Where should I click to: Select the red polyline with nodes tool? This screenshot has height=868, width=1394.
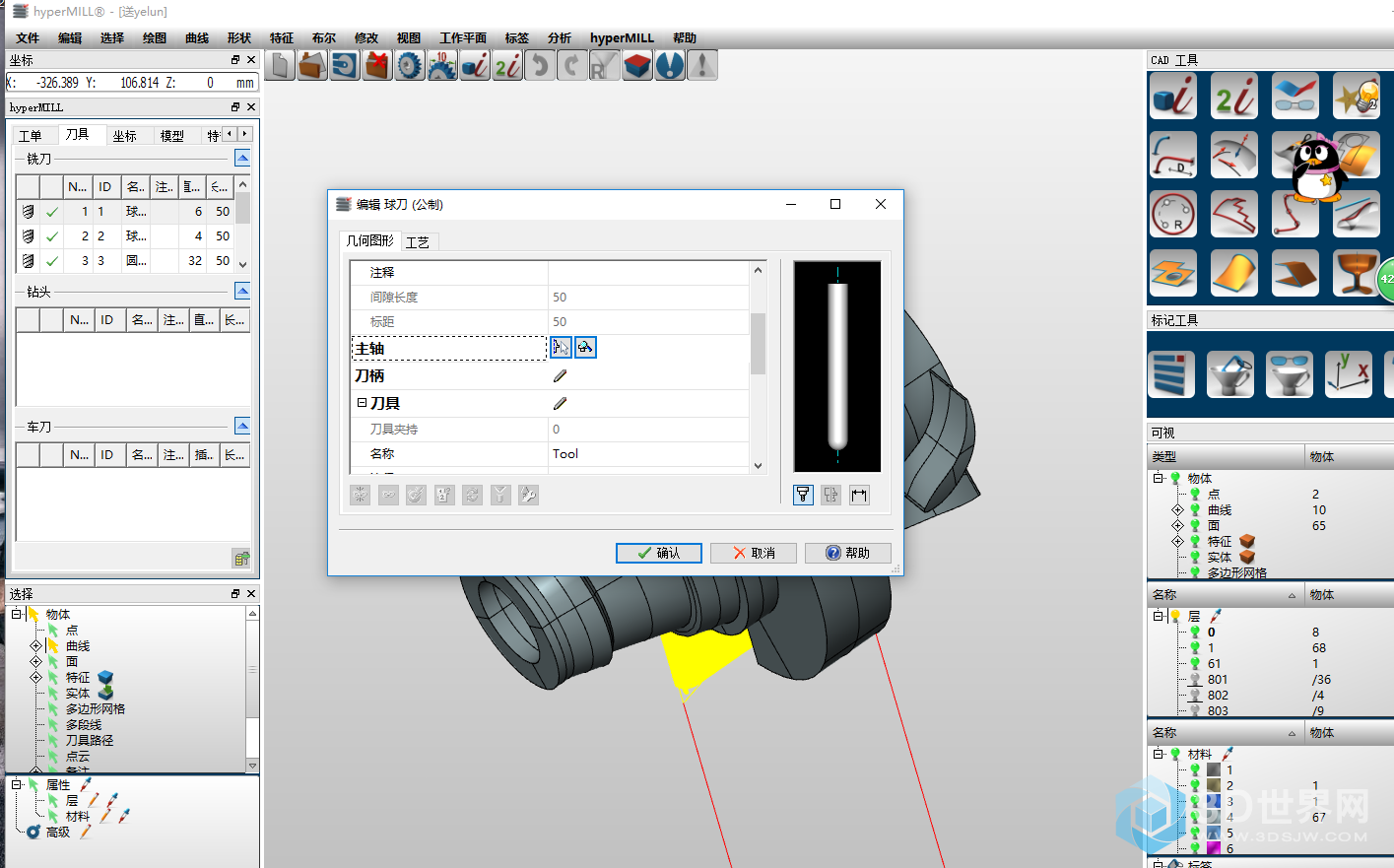1295,214
